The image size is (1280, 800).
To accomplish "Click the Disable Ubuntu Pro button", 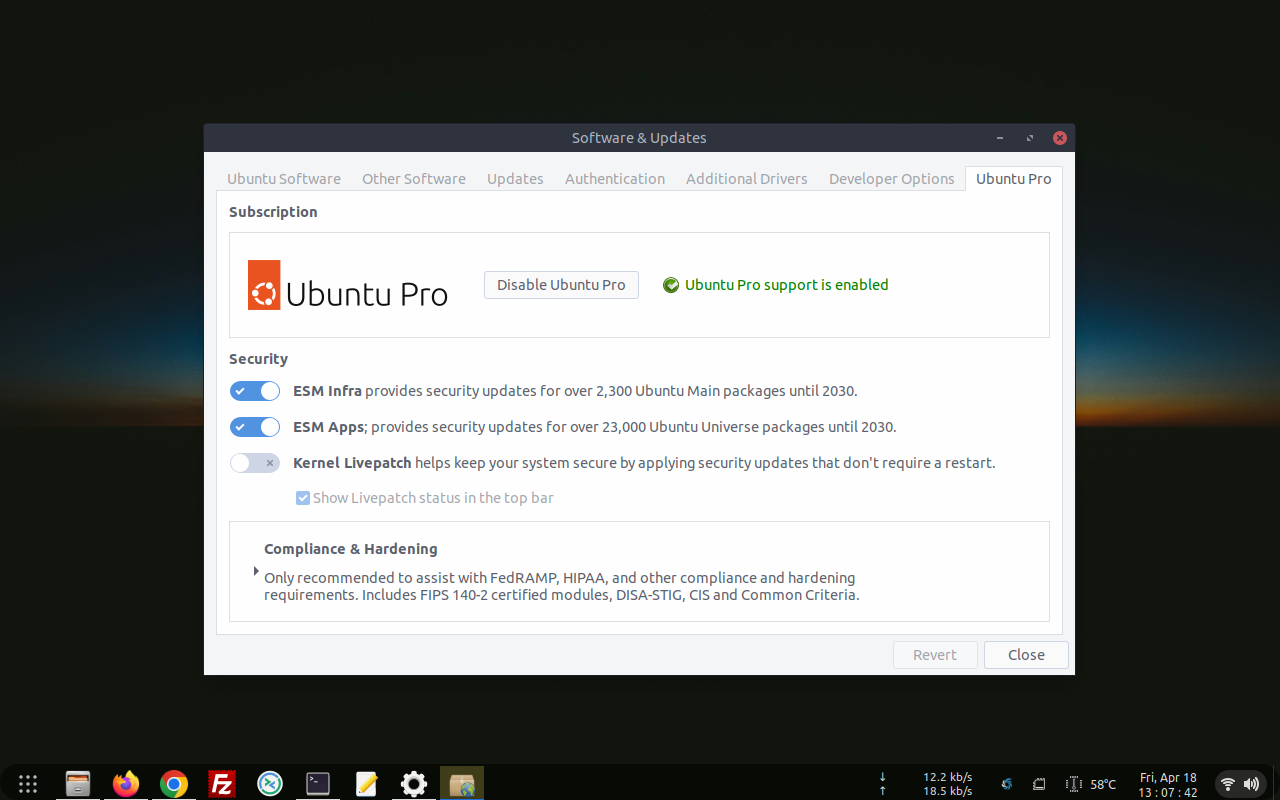I will [x=561, y=285].
